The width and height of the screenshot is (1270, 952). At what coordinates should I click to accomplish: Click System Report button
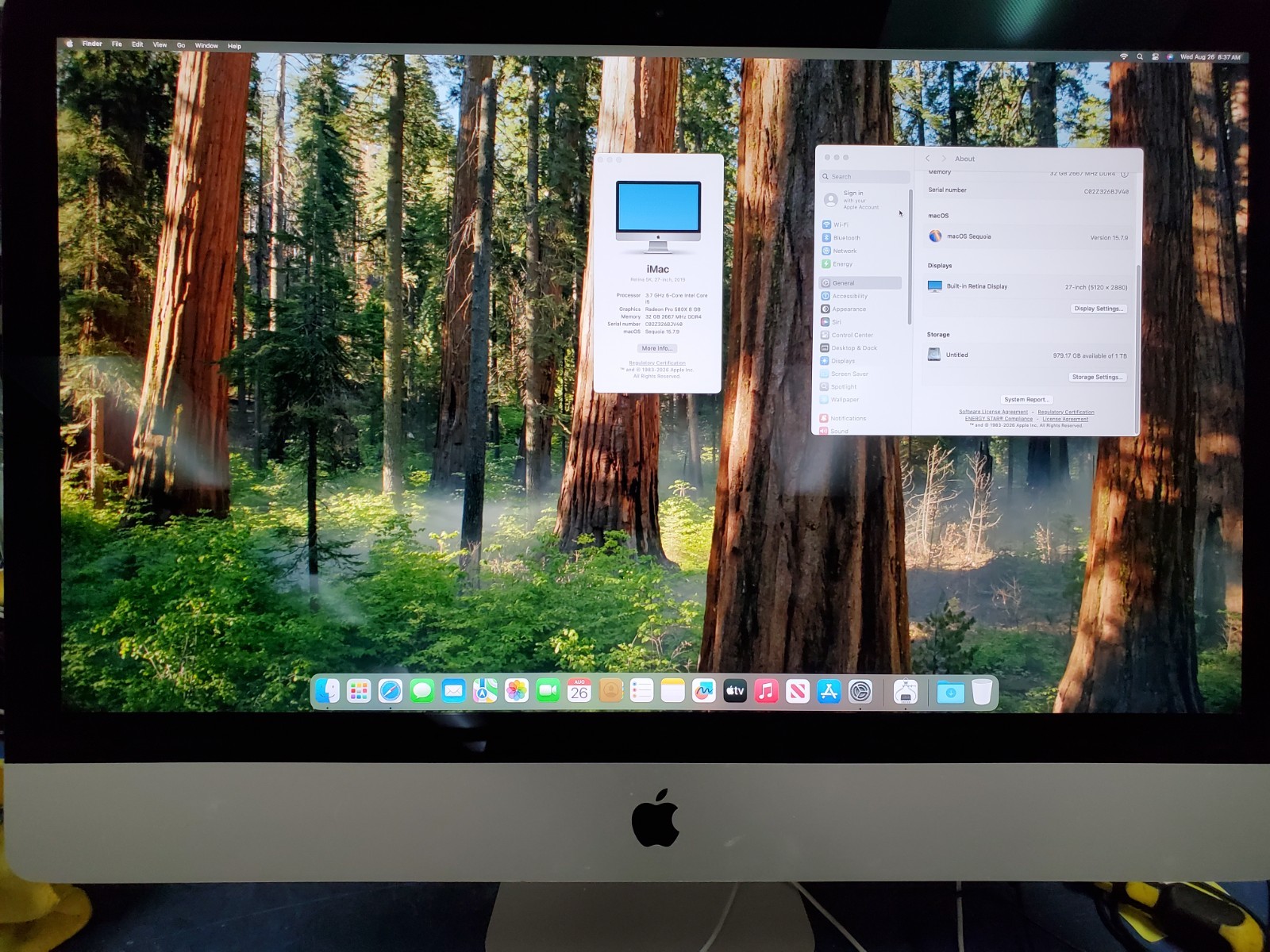click(x=1026, y=399)
